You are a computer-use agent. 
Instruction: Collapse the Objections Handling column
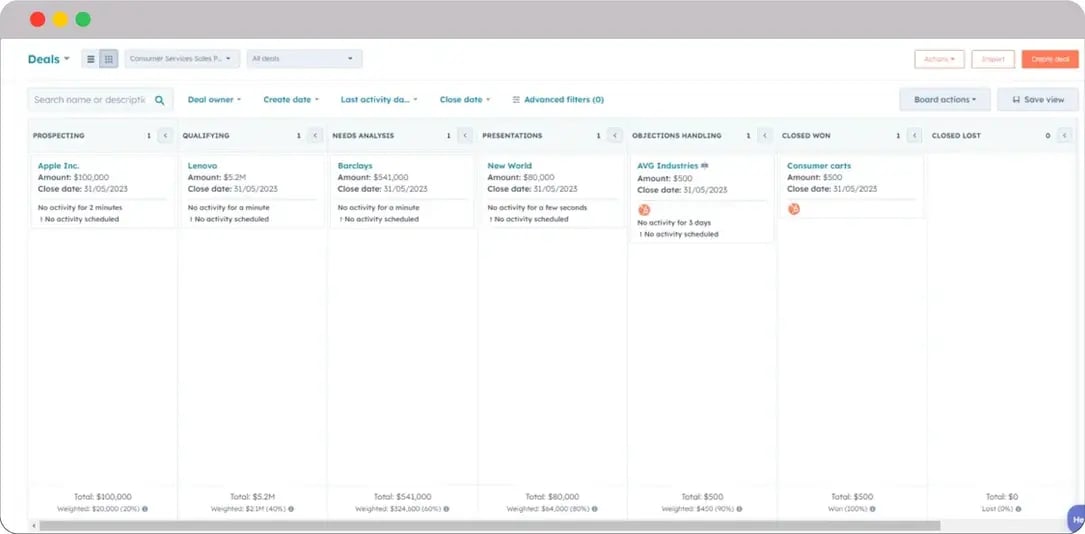click(765, 136)
